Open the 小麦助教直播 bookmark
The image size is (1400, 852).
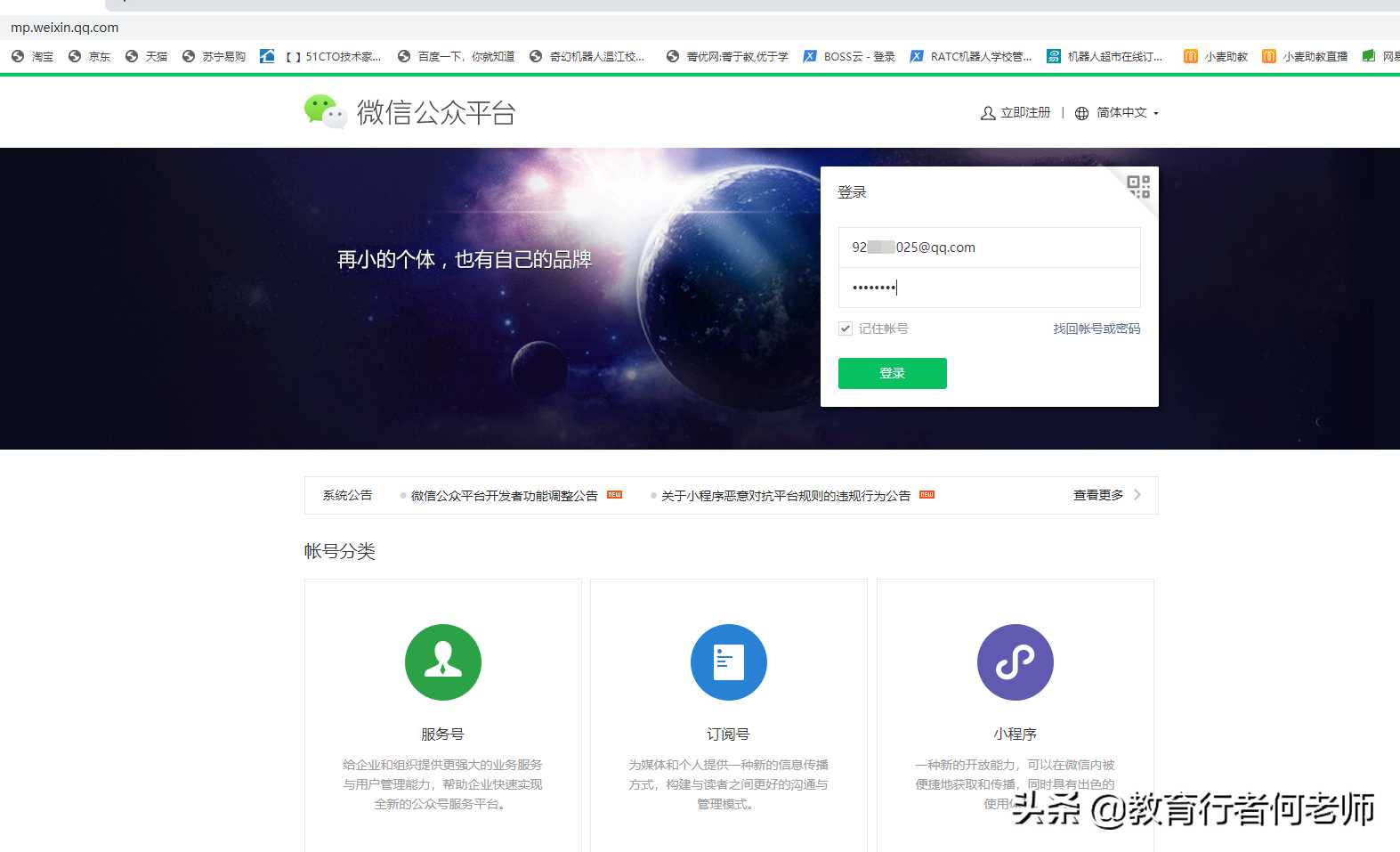[x=1305, y=56]
